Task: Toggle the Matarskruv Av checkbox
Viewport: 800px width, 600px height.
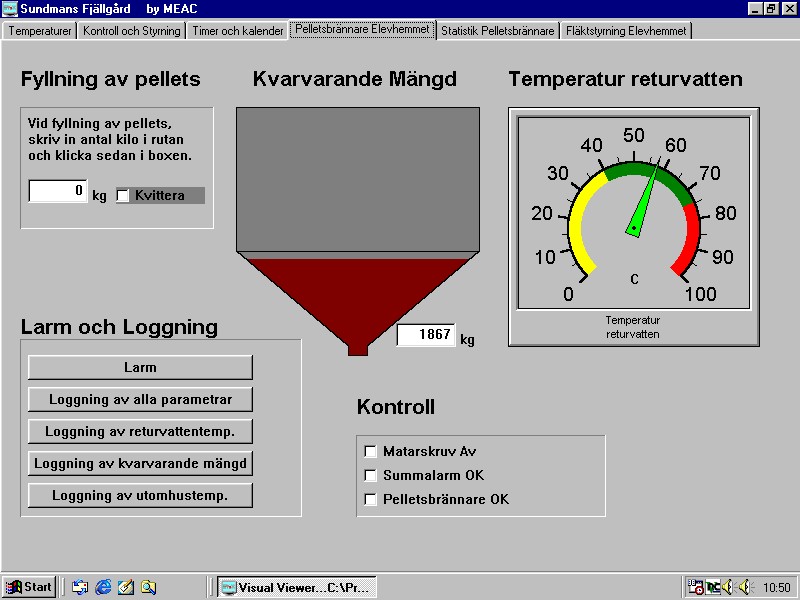Action: tap(370, 451)
